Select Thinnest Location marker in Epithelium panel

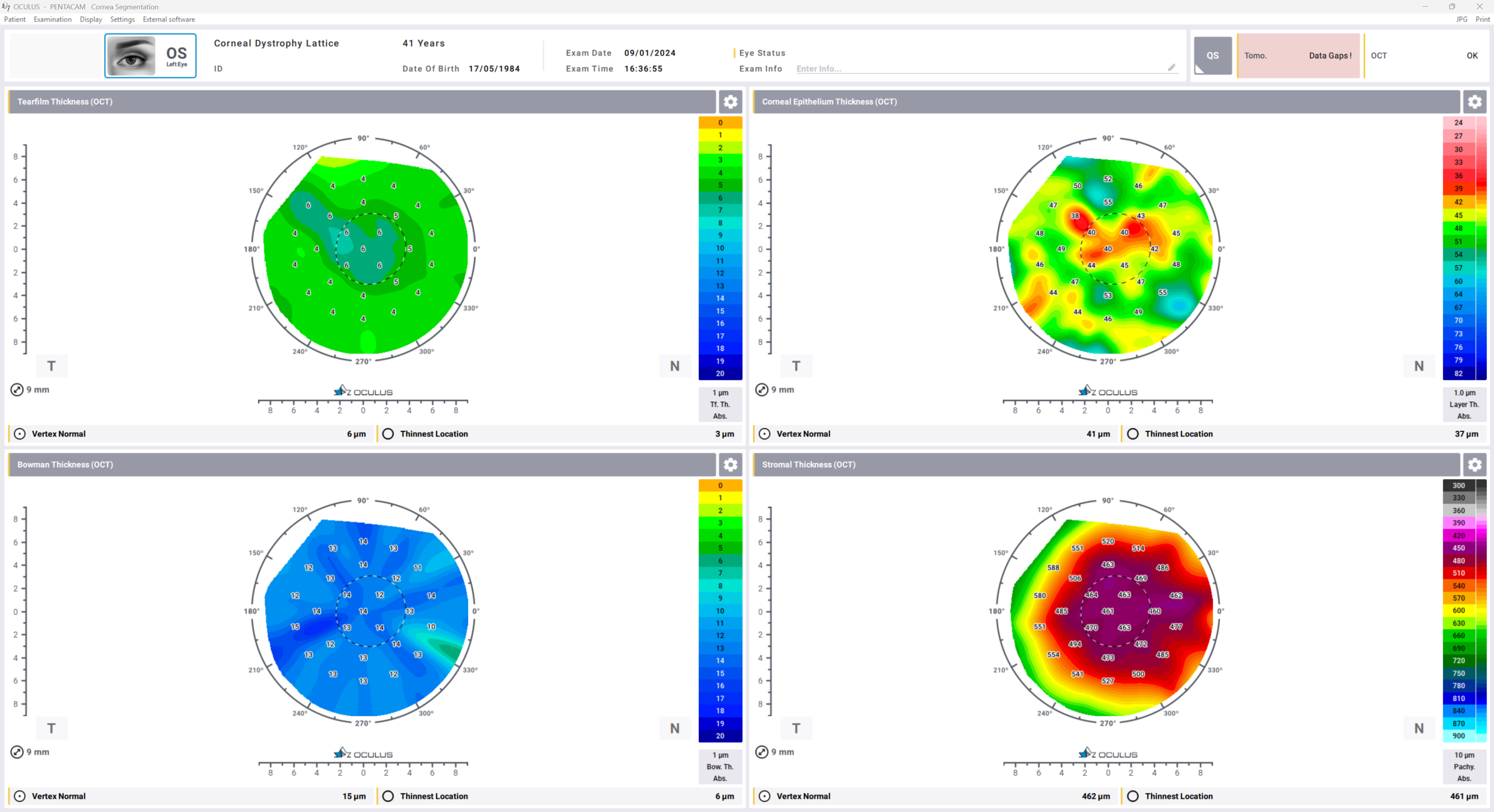coord(1133,434)
